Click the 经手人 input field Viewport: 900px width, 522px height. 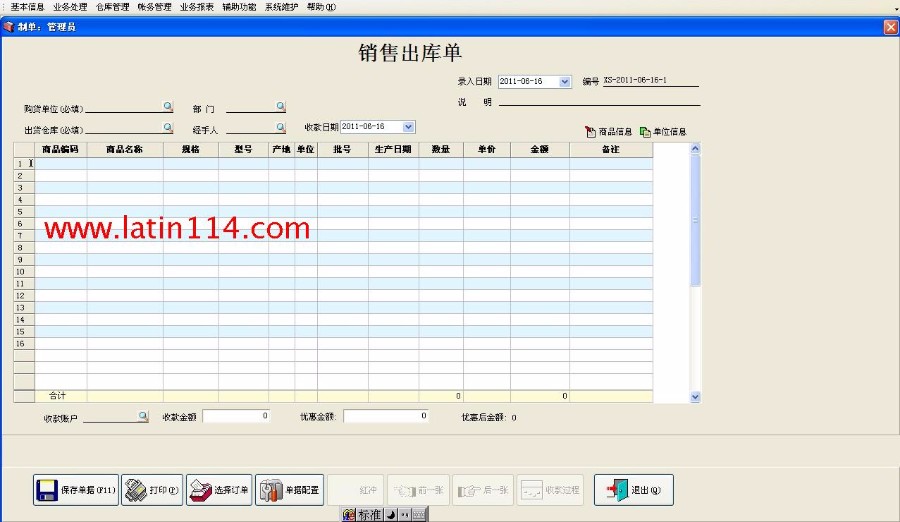click(251, 127)
